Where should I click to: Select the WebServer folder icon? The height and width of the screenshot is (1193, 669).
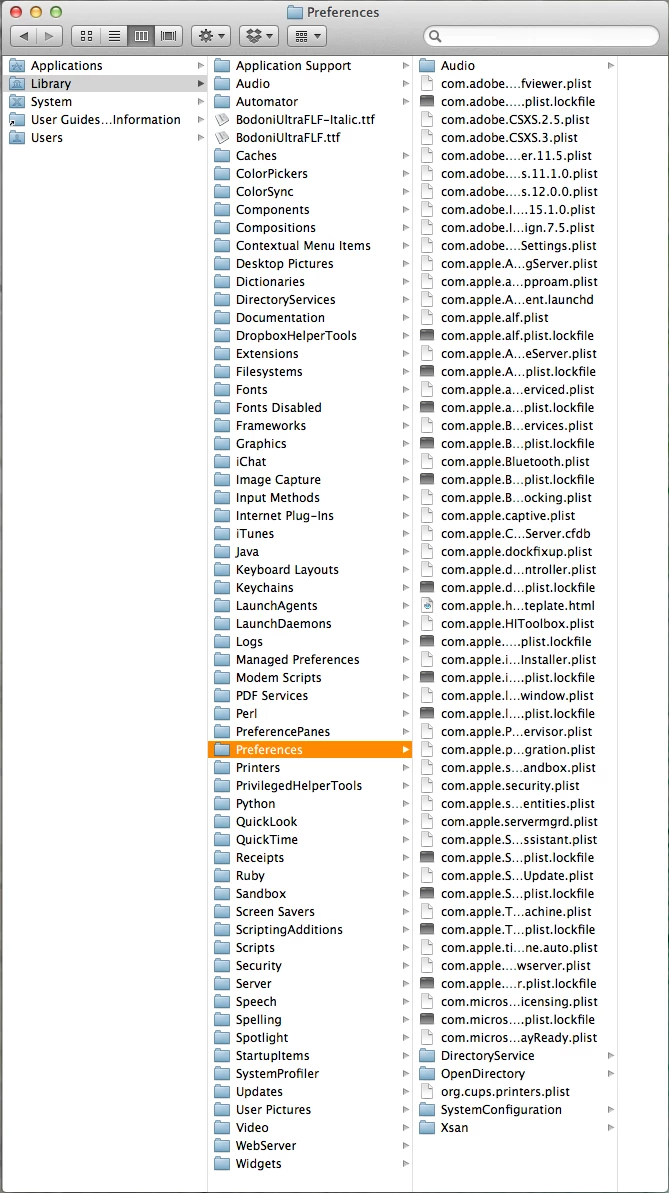pos(221,1145)
